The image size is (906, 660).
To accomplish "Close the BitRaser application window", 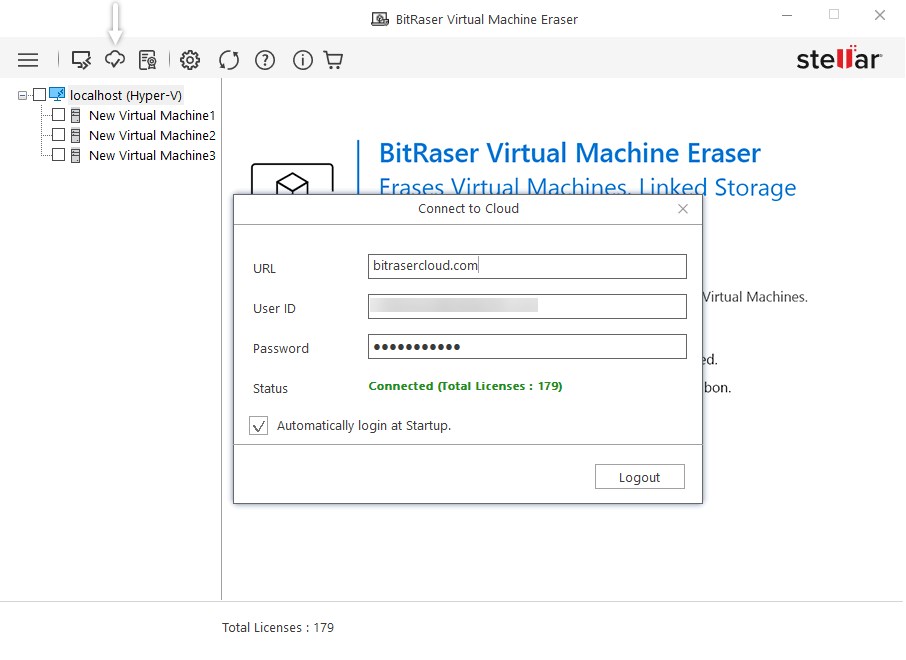I will pos(880,15).
